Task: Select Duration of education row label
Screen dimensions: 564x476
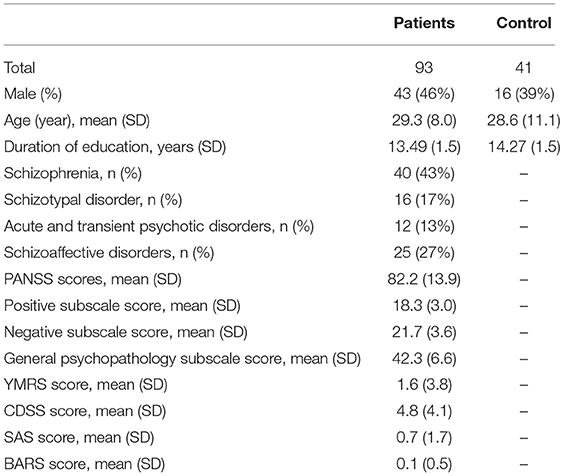Action: pos(115,147)
